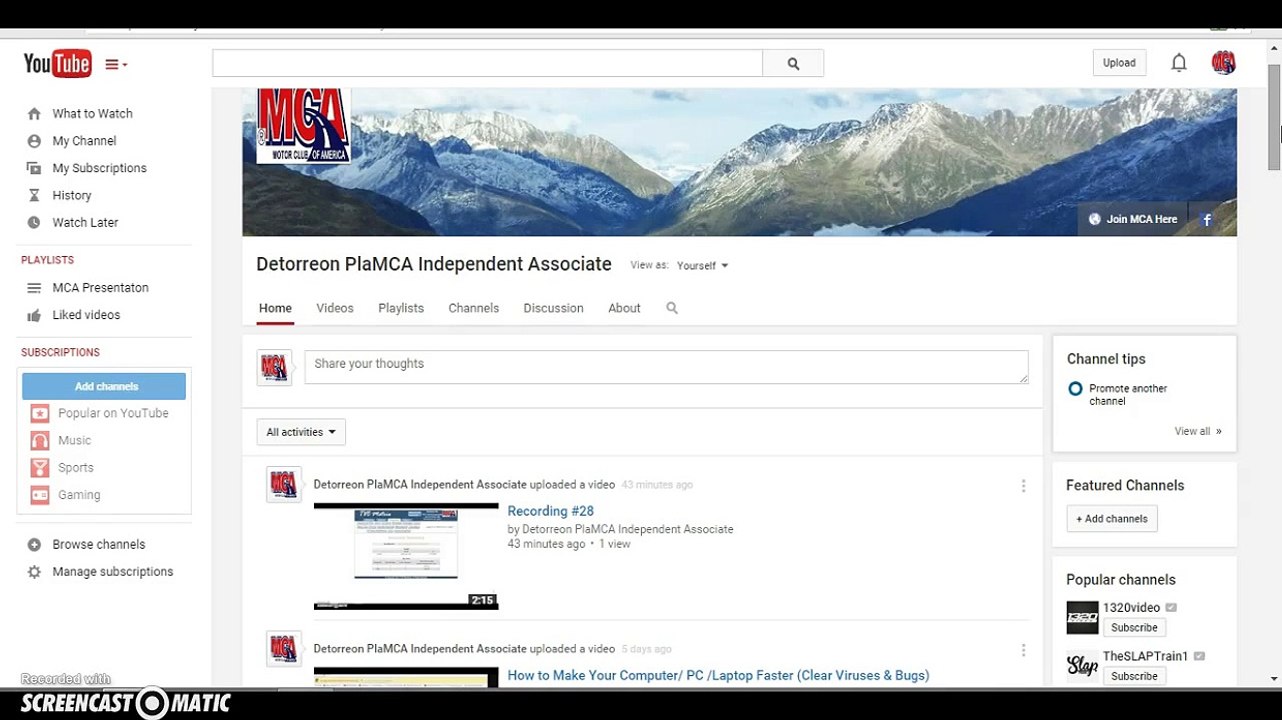Click in the YouTube search field
The image size is (1282, 720).
(x=487, y=63)
